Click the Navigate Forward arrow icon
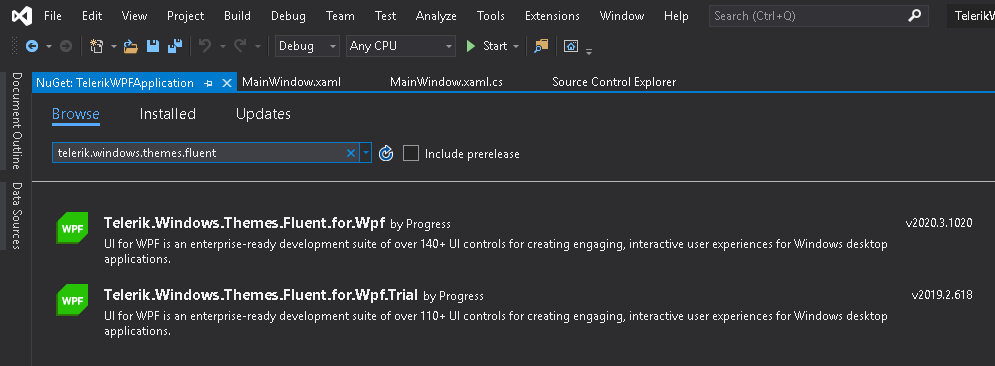 [65, 46]
